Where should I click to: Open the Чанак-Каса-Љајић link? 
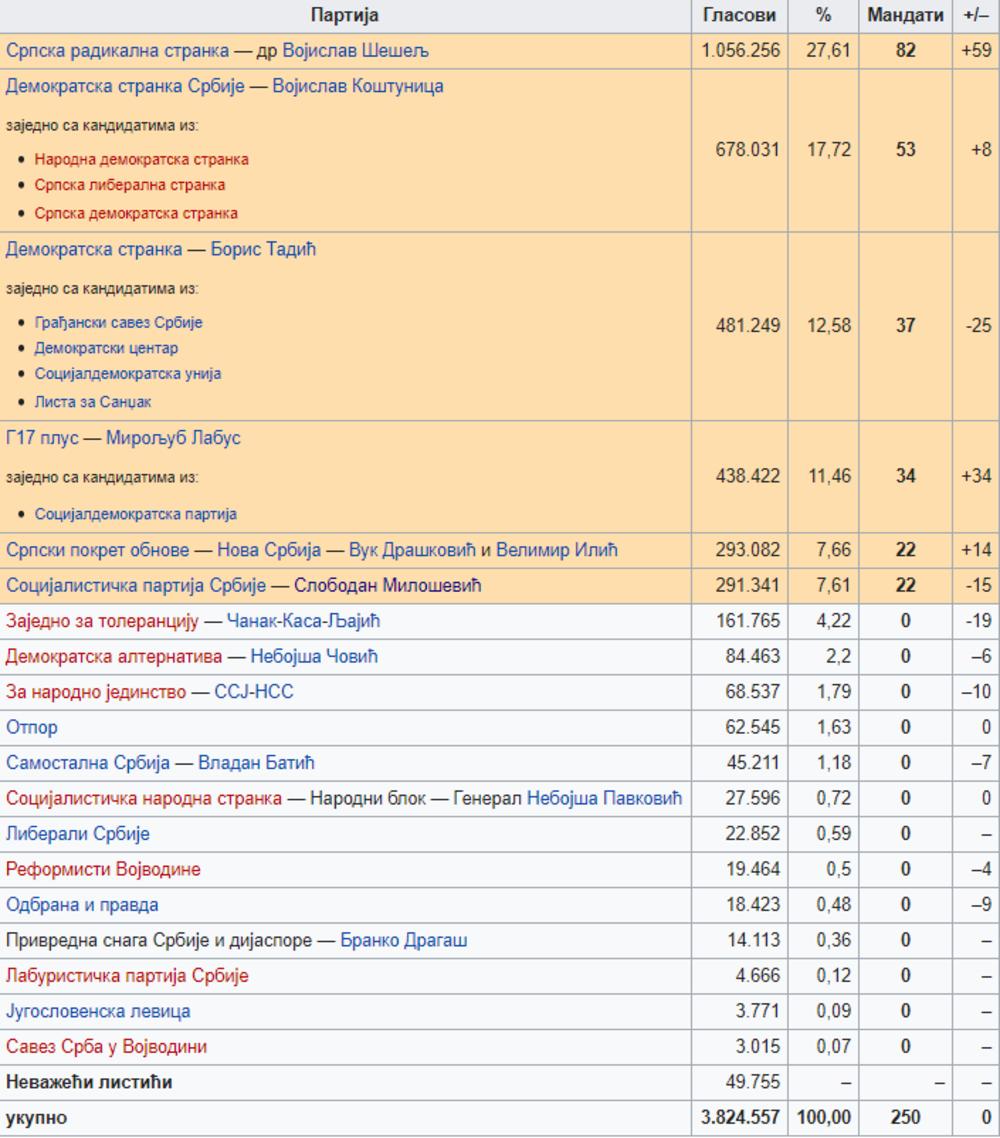[x=303, y=621]
